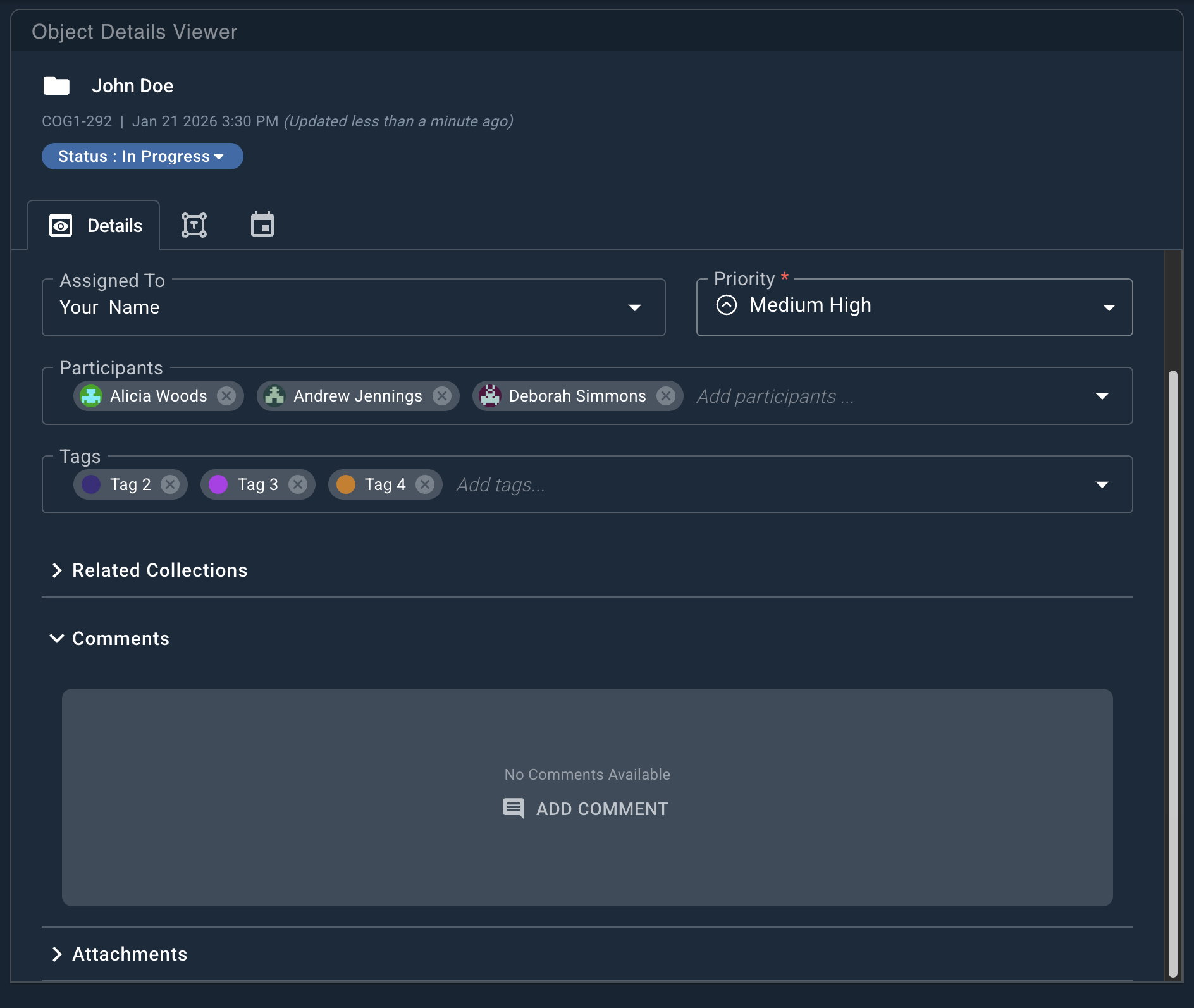1194x1008 pixels.
Task: Click Alicia Woods avatar icon
Action: [92, 396]
